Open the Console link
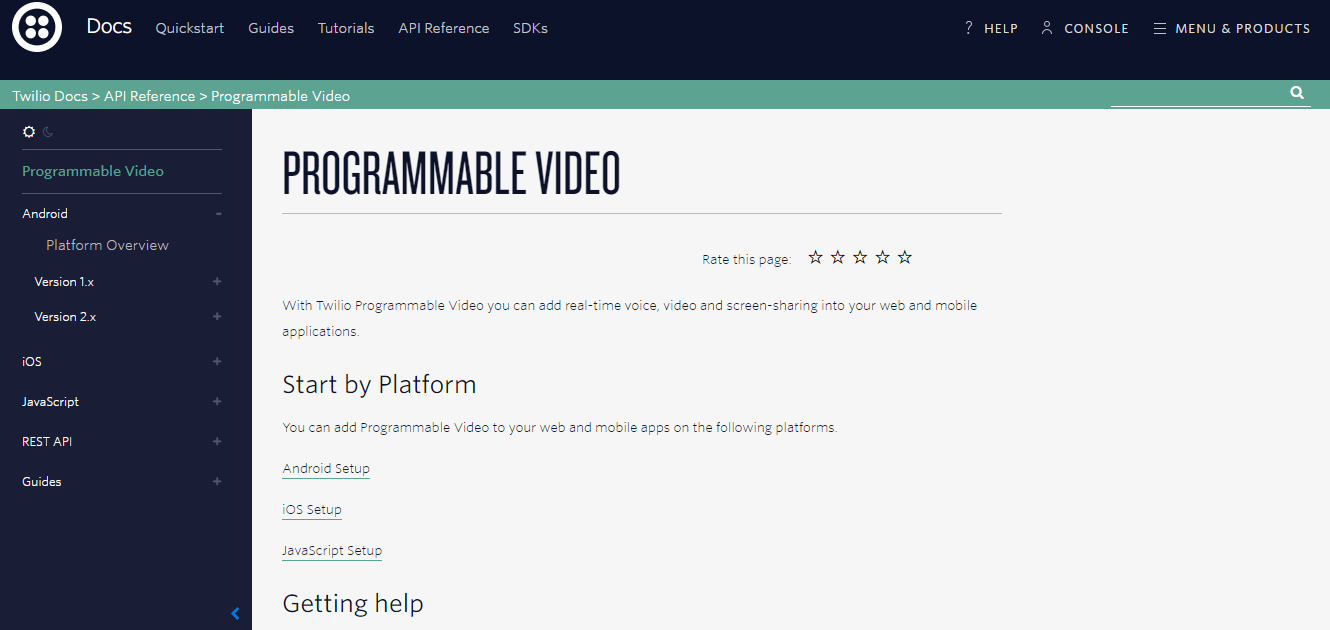 (1085, 29)
